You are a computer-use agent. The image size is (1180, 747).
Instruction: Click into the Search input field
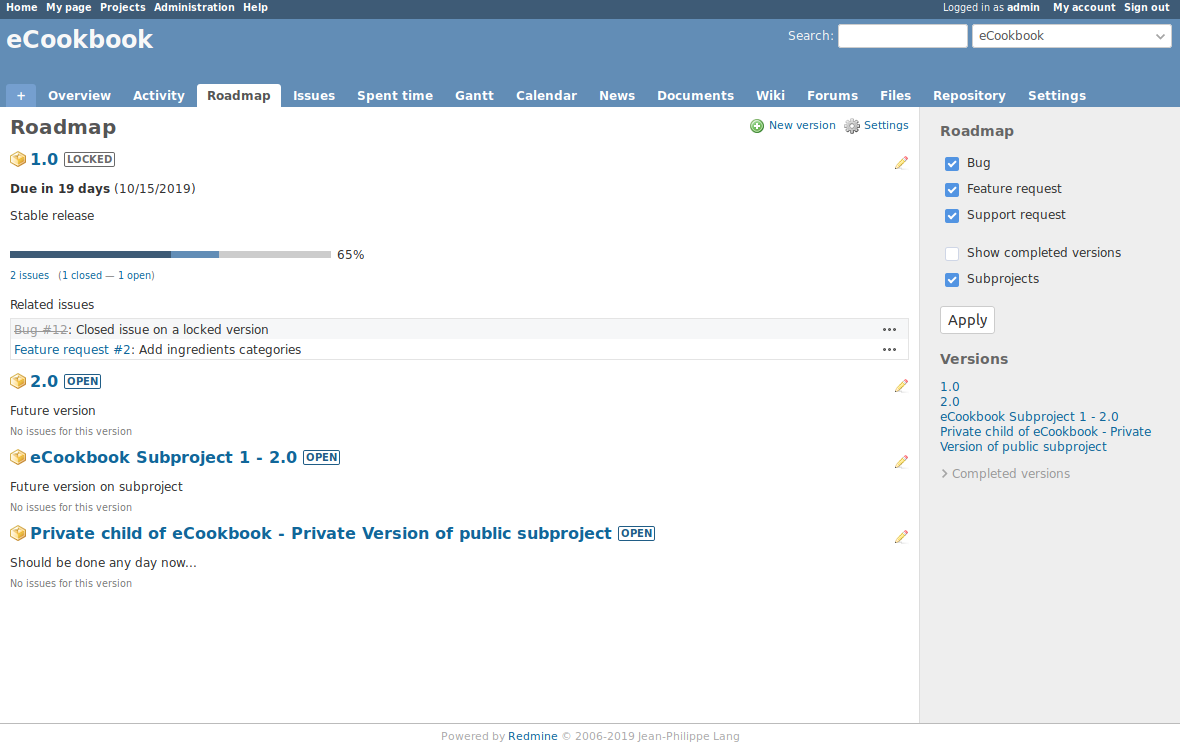(x=902, y=36)
